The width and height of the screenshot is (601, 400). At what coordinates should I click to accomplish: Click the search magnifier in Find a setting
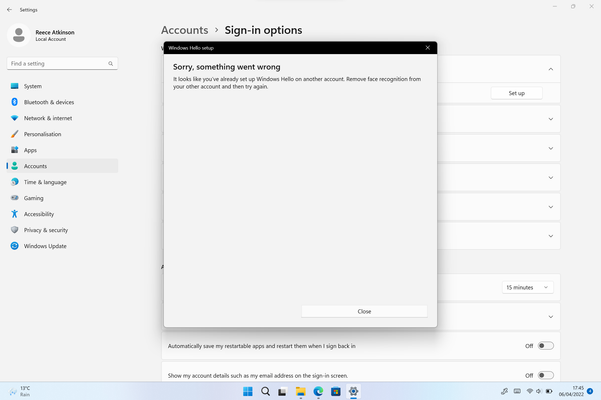110,64
